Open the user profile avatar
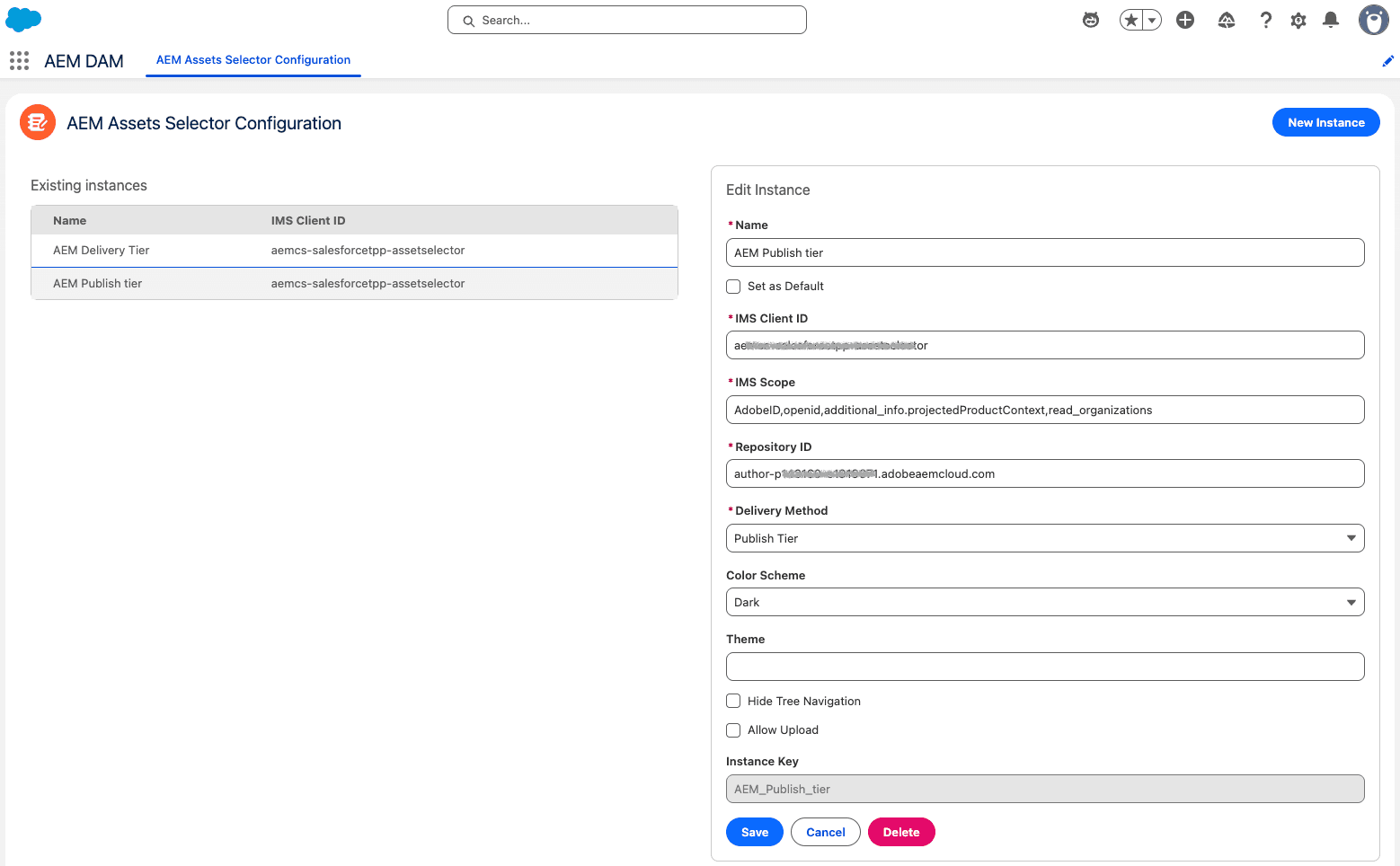This screenshot has width=1400, height=866. click(x=1373, y=20)
